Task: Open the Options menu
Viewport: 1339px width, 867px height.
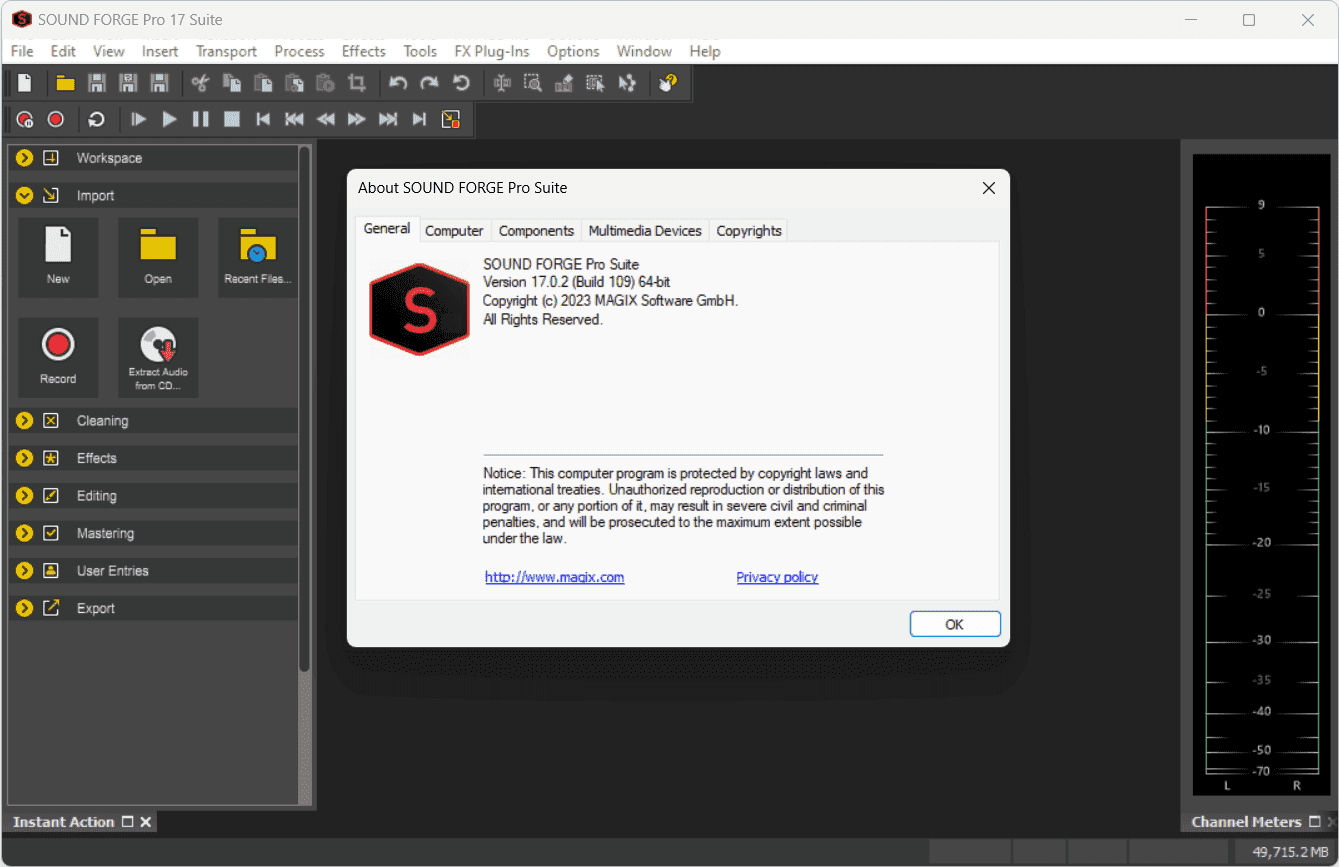Action: pyautogui.click(x=573, y=51)
